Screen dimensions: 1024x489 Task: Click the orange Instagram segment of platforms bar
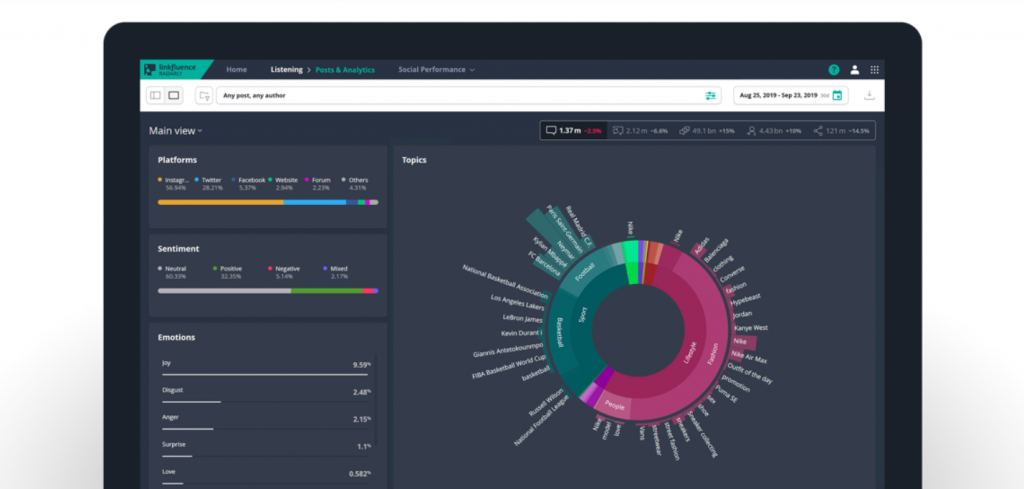point(220,202)
